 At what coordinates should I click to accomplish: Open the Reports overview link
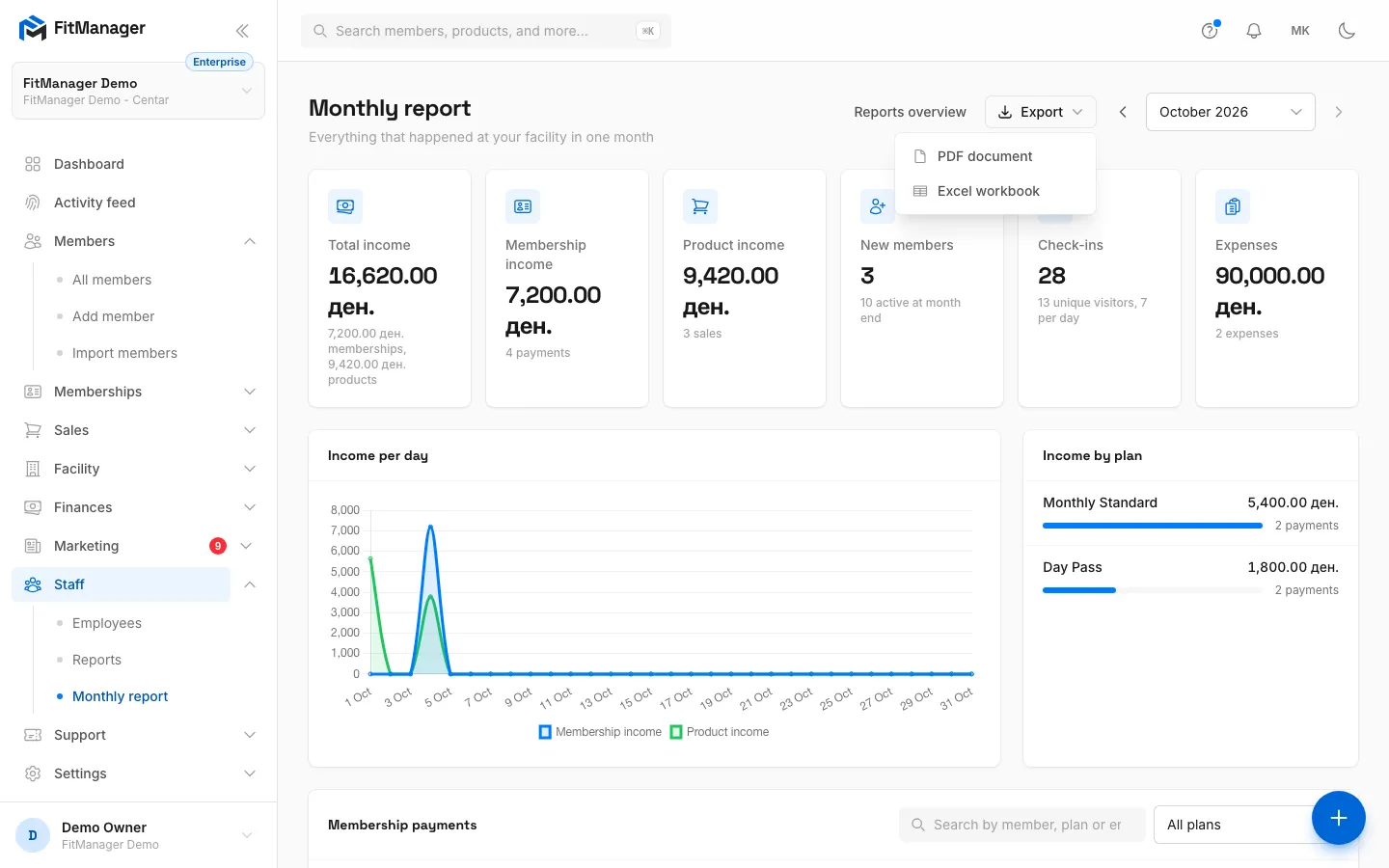[x=910, y=112]
